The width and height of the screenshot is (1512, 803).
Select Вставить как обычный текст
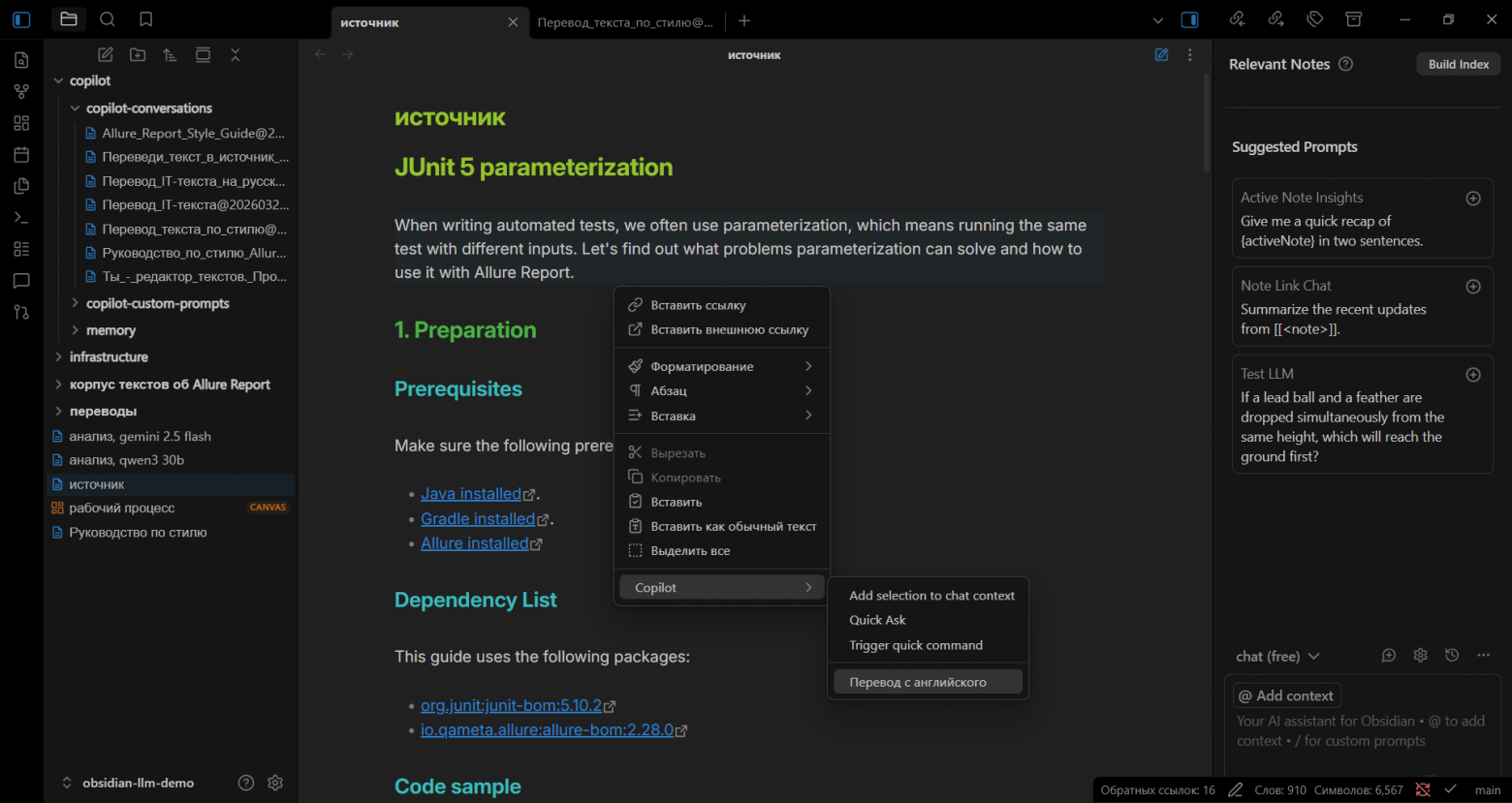pyautogui.click(x=721, y=527)
